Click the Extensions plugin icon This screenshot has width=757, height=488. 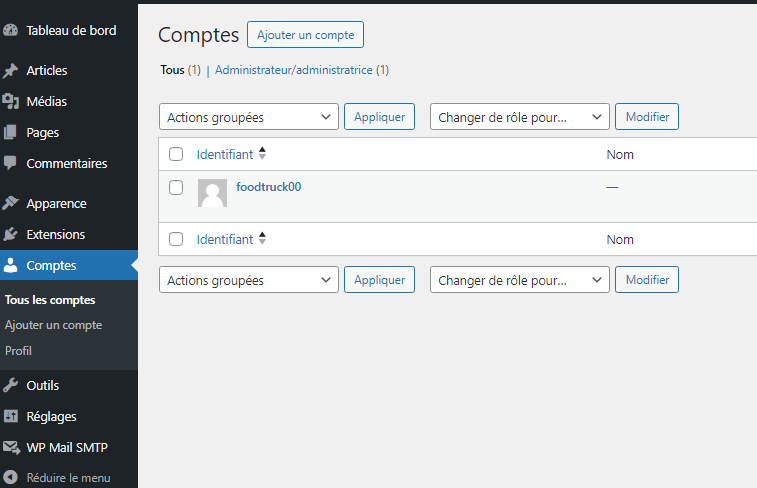pyautogui.click(x=11, y=235)
